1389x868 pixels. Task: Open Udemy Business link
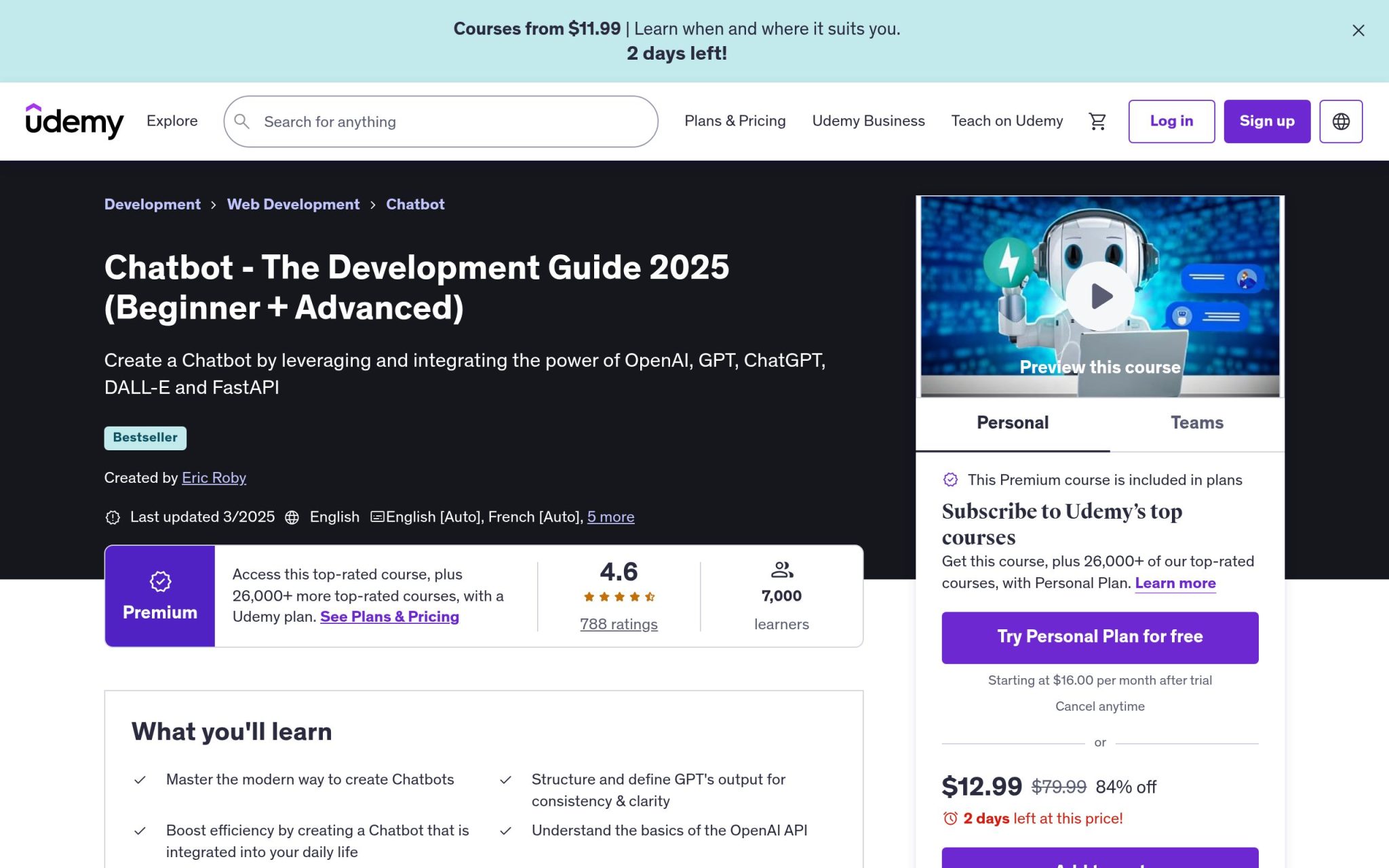tap(868, 121)
